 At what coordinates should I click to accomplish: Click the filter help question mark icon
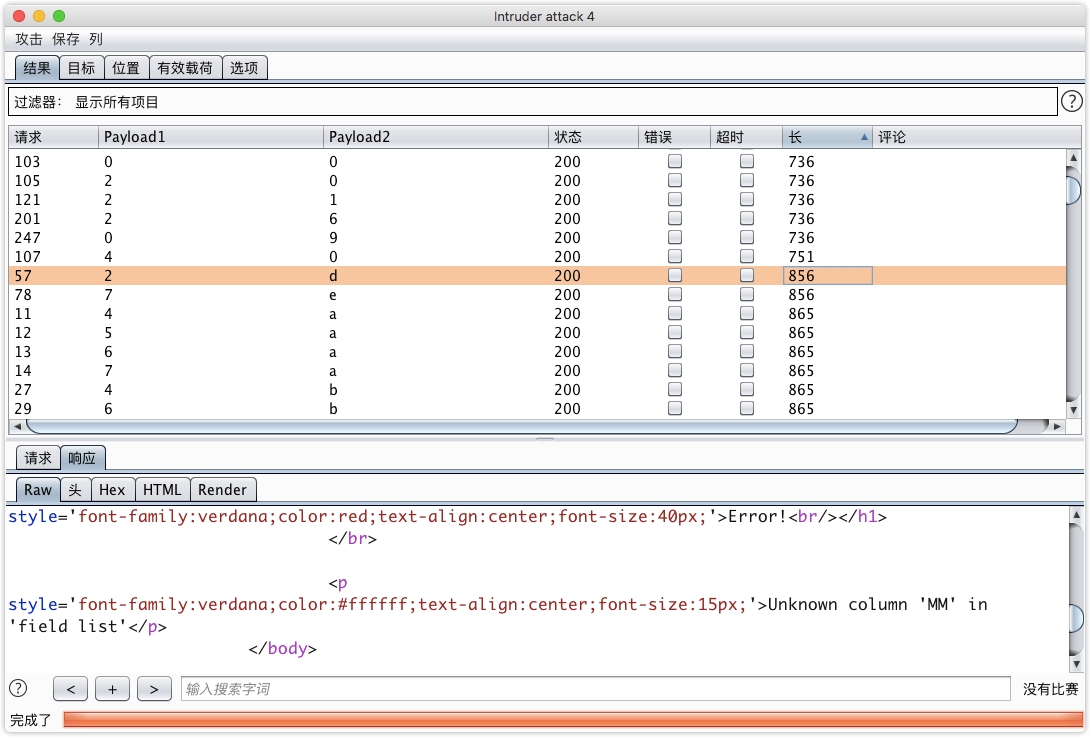tap(1071, 101)
